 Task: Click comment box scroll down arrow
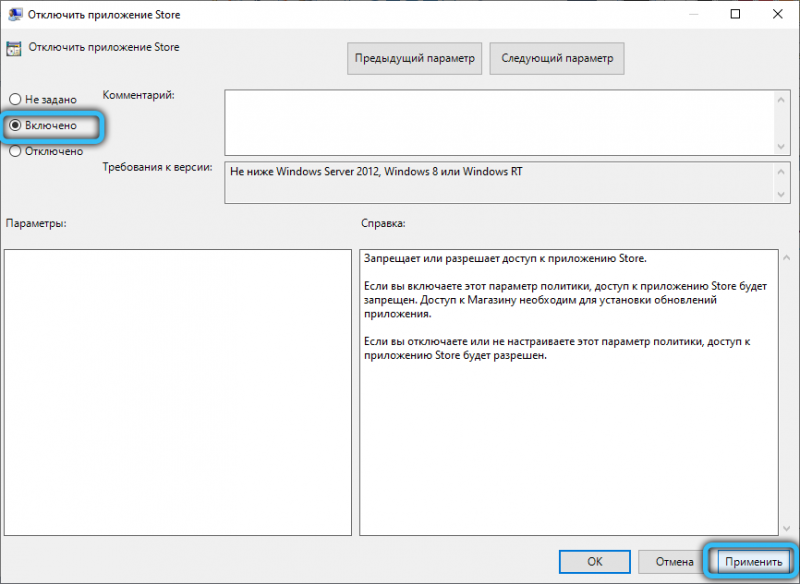click(781, 146)
